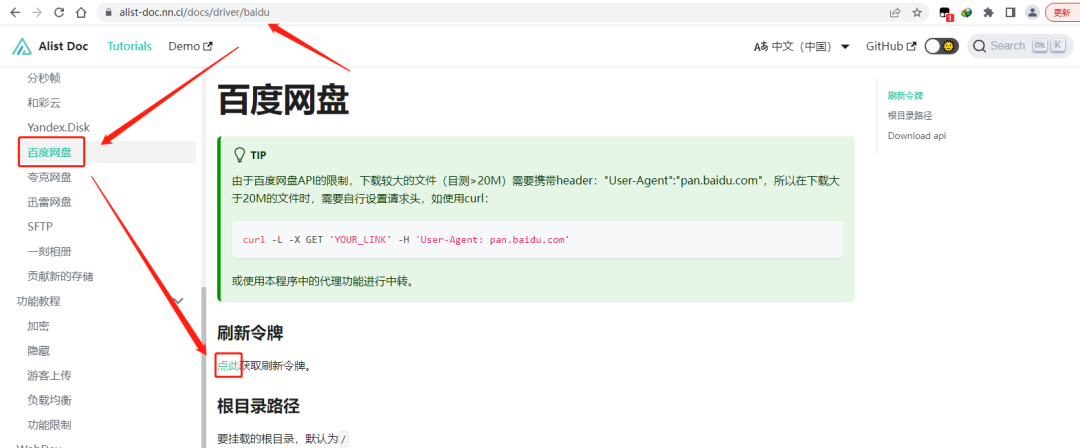The height and width of the screenshot is (448, 1080).
Task: Open extension with red badge 1
Action: [946, 12]
